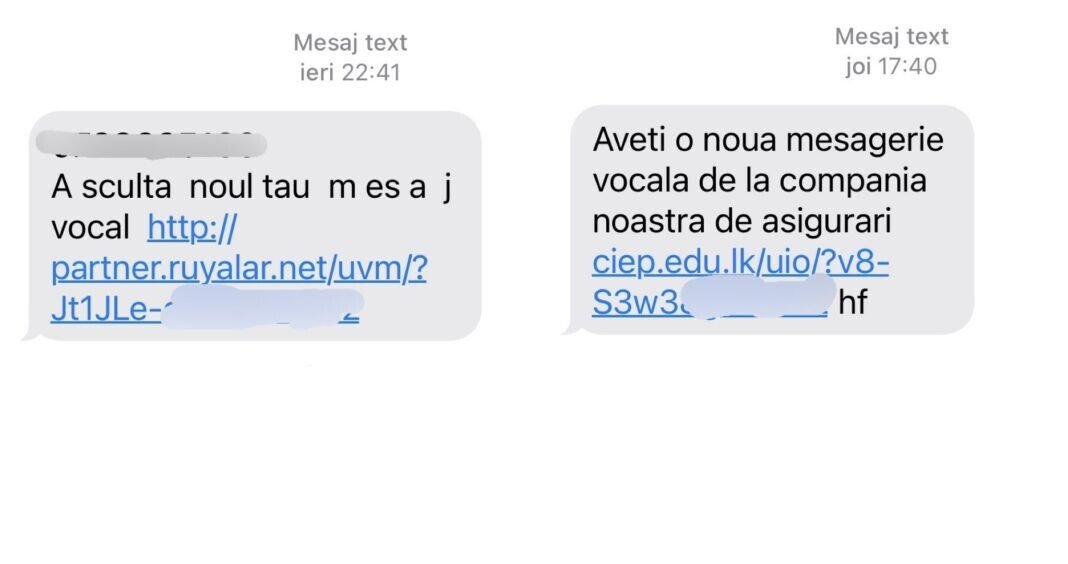Tap the word "vocal" in left message
This screenshot has width=1068, height=564.
pos(90,228)
